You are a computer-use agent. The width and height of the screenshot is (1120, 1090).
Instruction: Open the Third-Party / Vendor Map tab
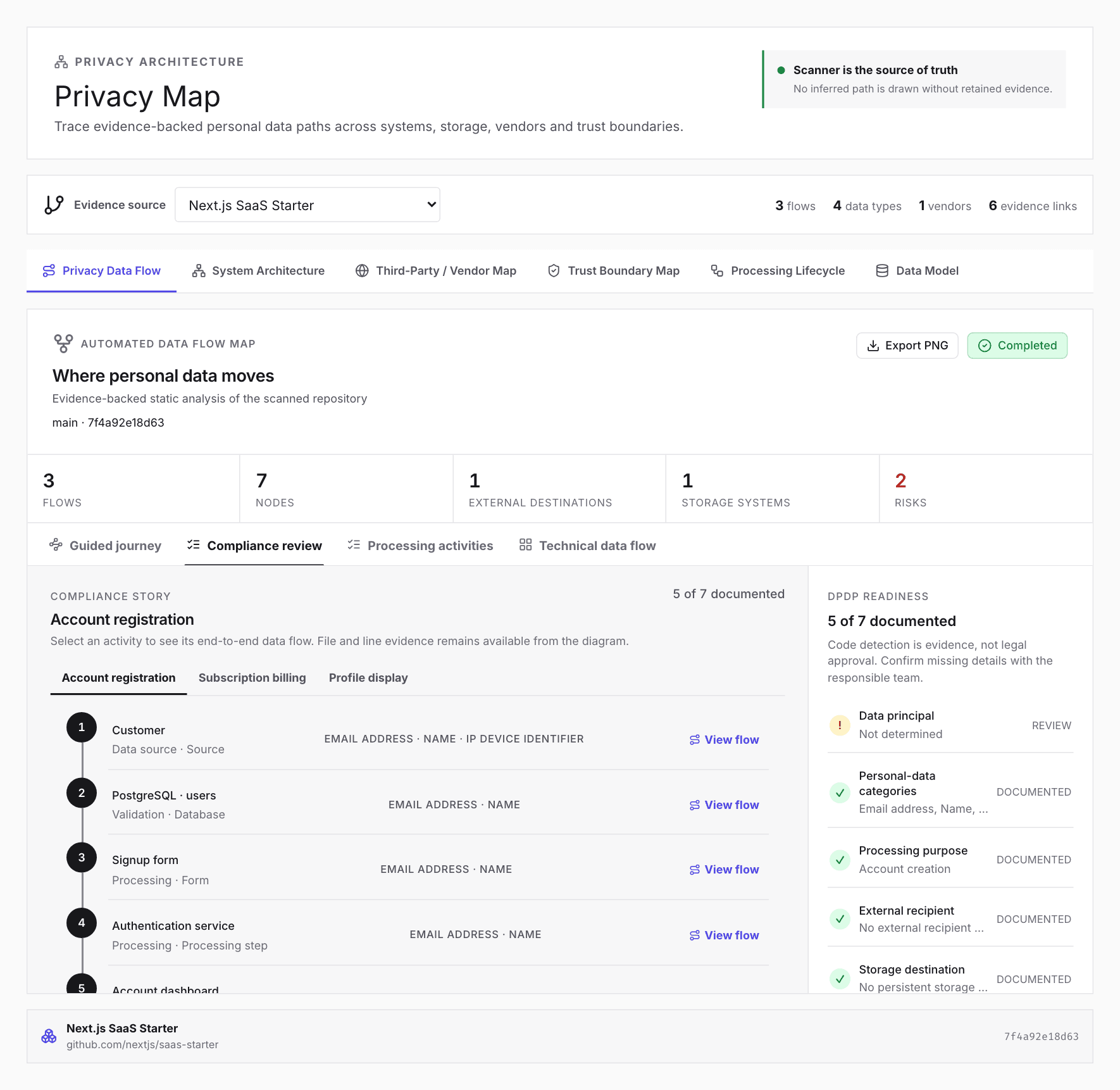[x=436, y=271]
